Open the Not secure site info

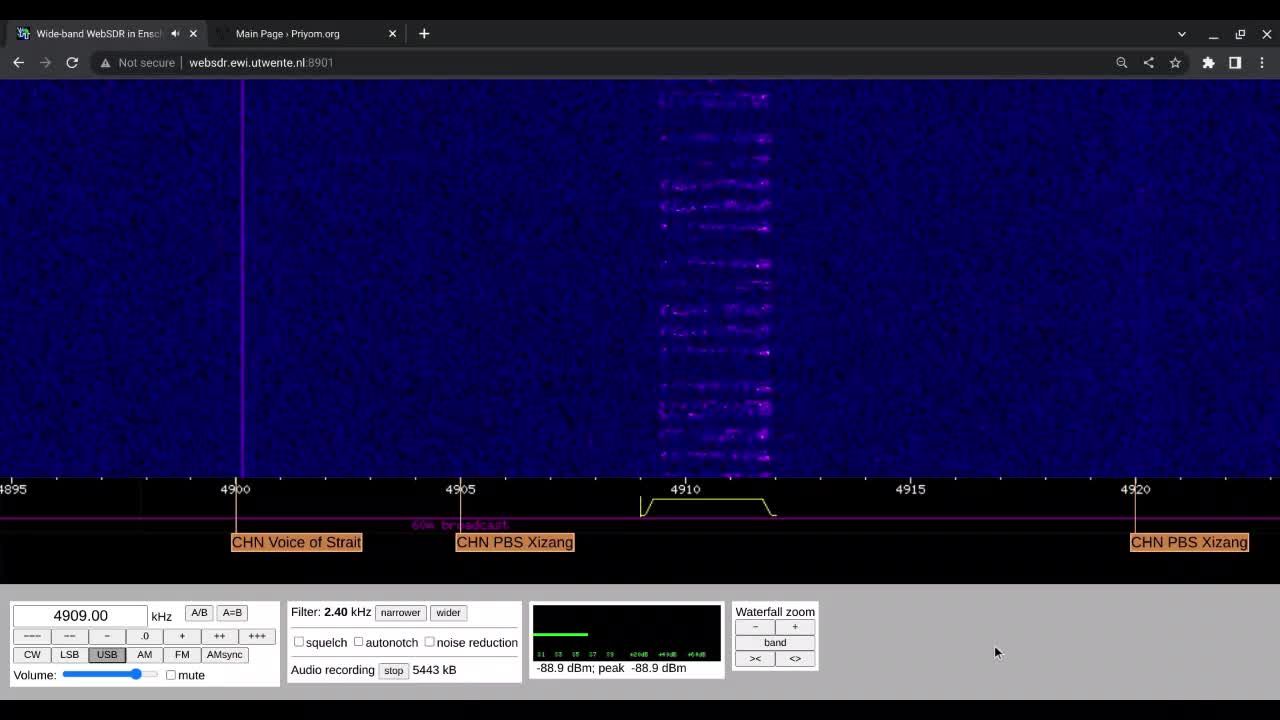[138, 62]
